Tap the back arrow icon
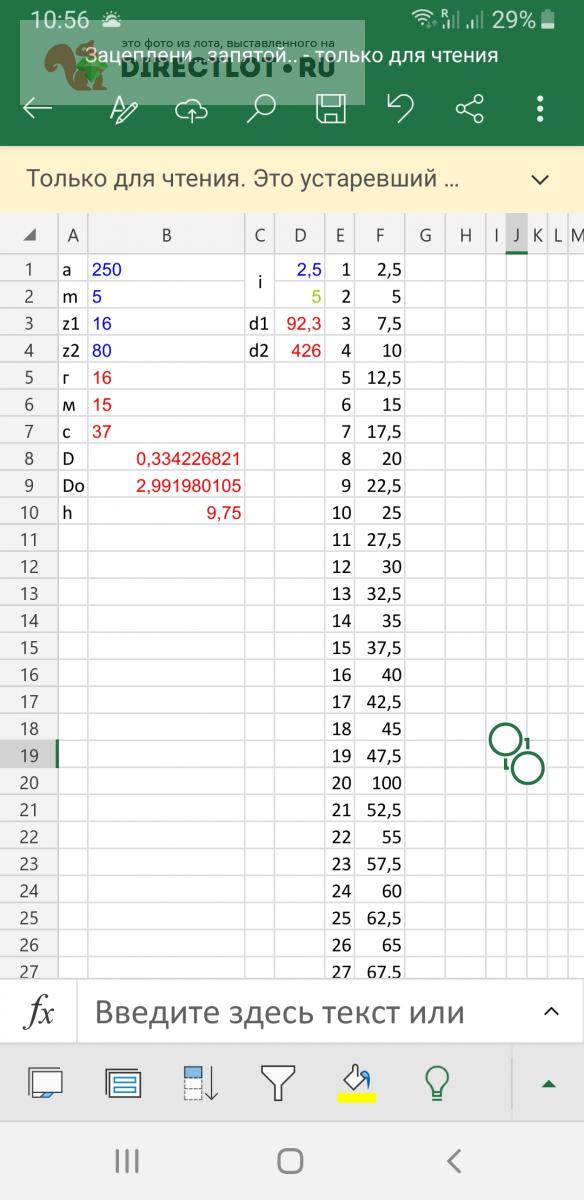 tap(37, 108)
